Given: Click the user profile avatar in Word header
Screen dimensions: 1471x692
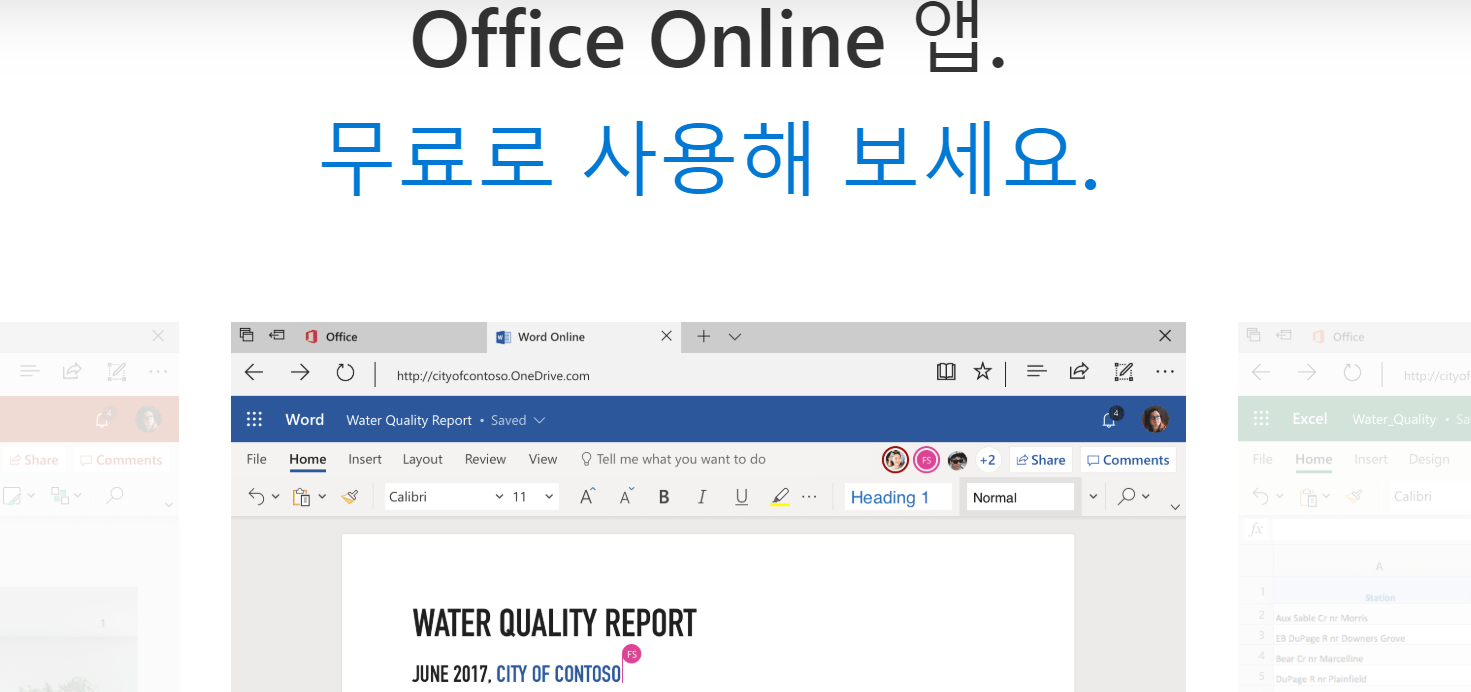Looking at the screenshot, I should pyautogui.click(x=1155, y=420).
